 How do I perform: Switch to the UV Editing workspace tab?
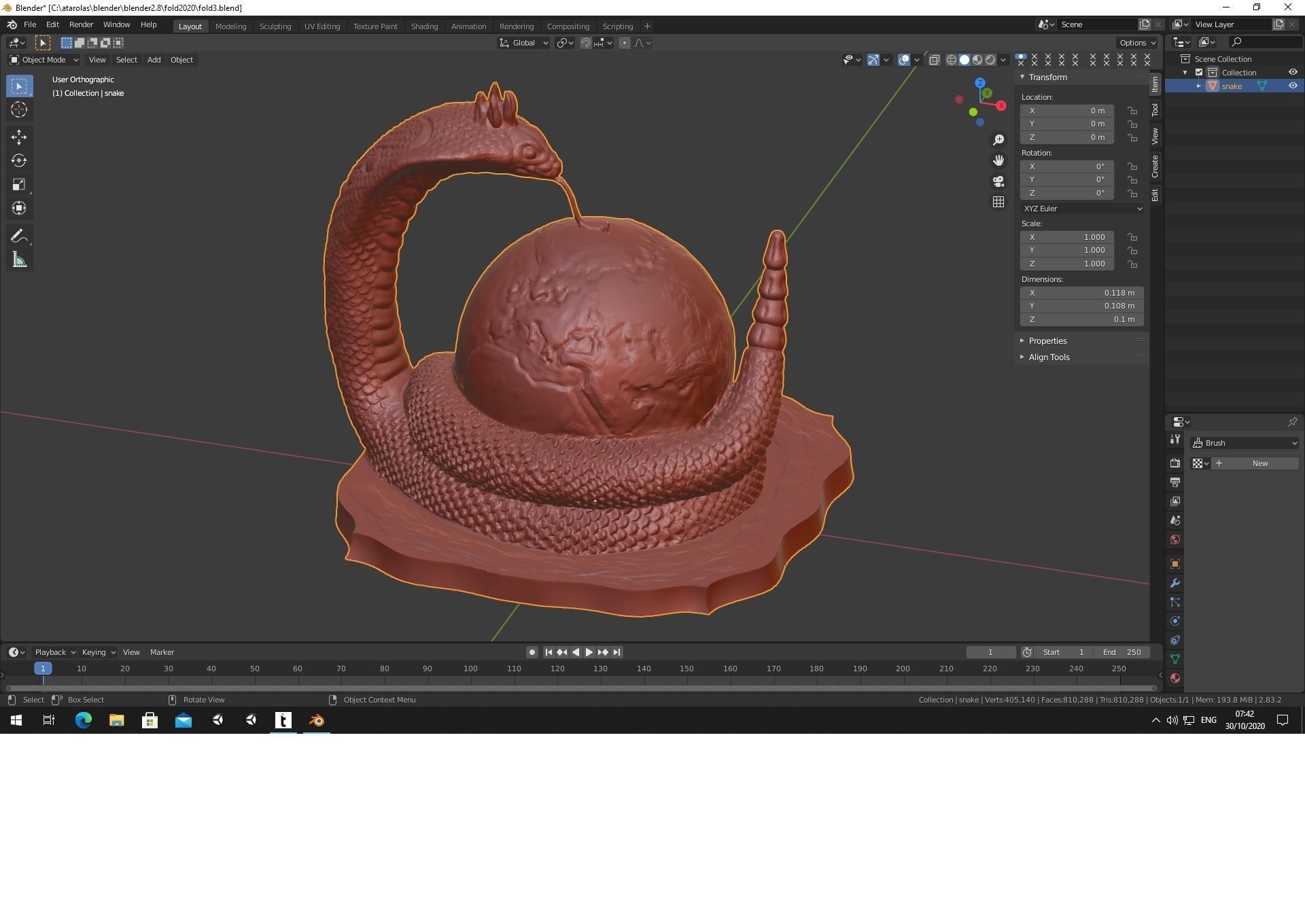(x=322, y=26)
